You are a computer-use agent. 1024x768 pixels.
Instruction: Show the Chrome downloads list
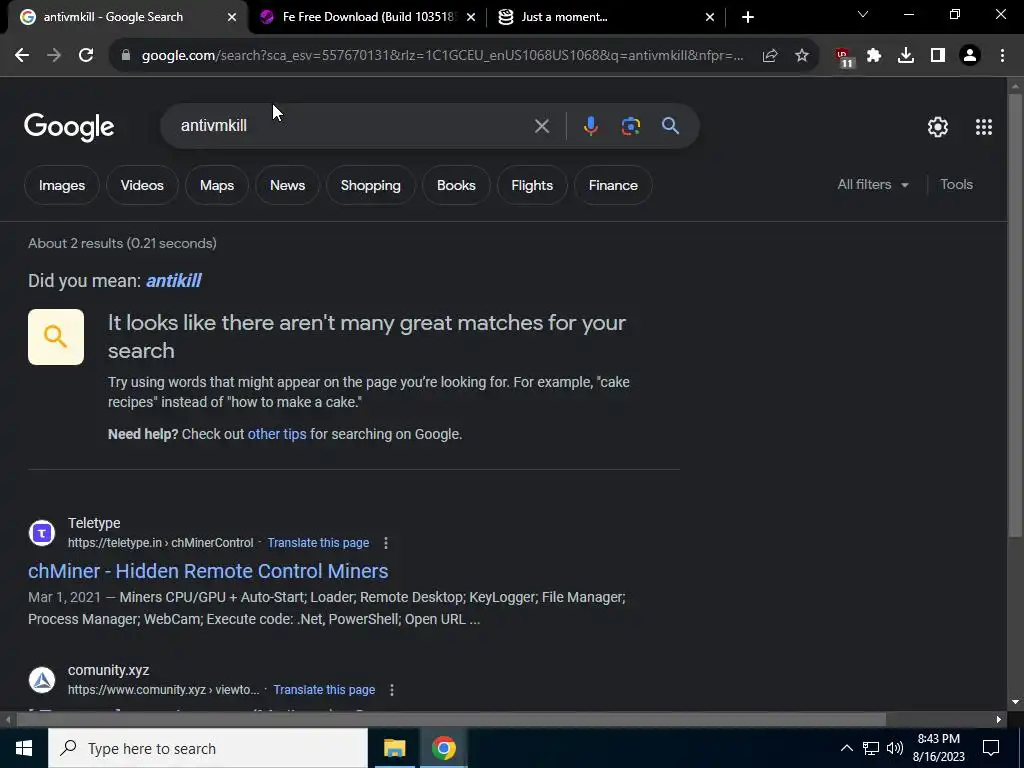(906, 56)
